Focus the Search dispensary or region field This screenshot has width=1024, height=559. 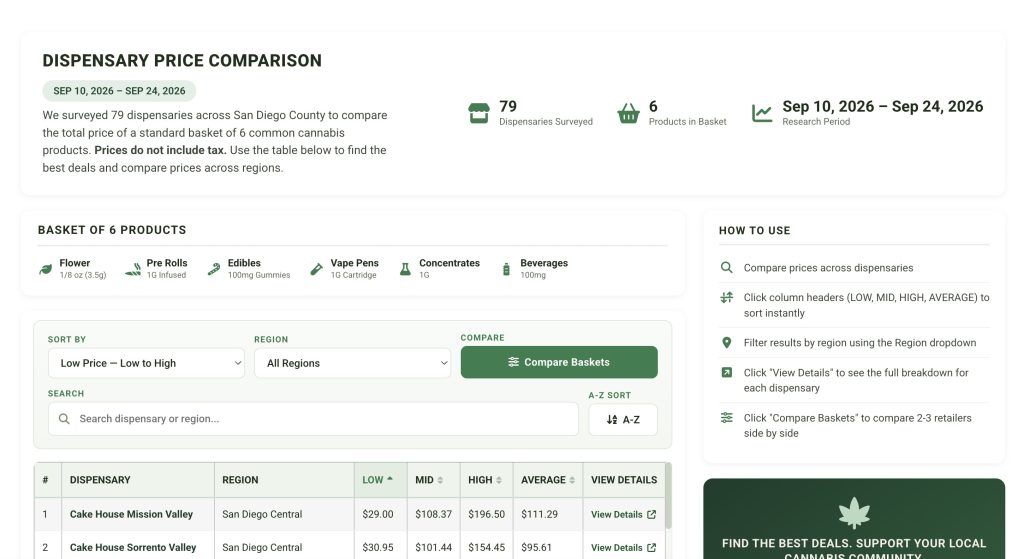[x=313, y=419]
